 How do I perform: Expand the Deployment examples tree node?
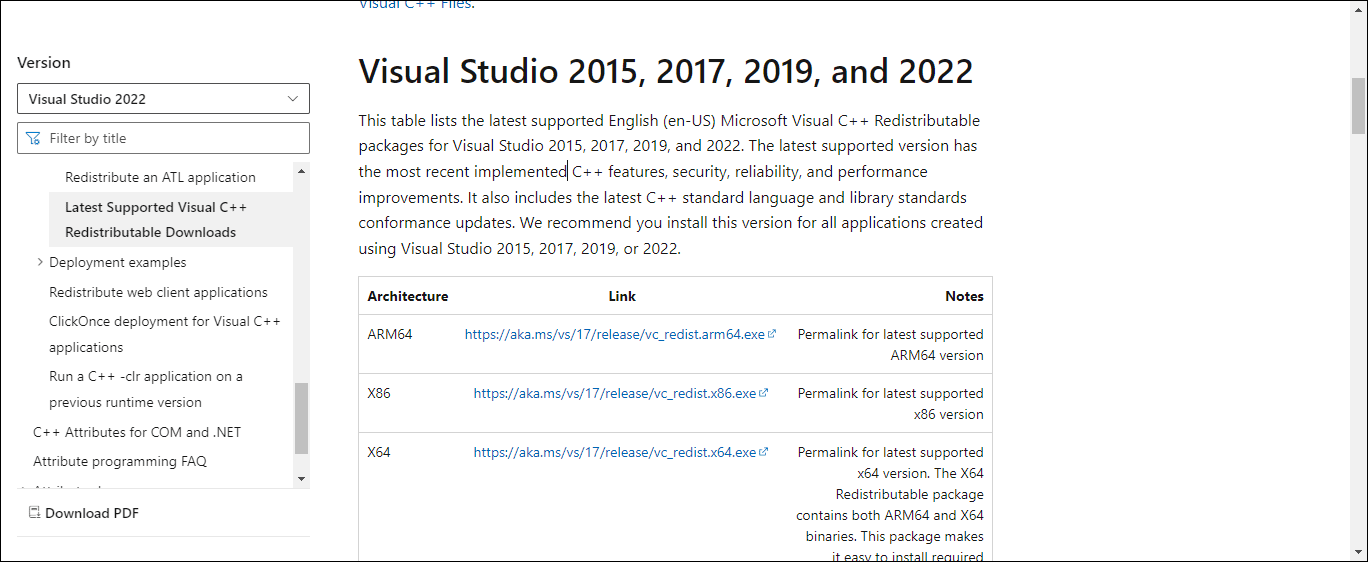[40, 262]
